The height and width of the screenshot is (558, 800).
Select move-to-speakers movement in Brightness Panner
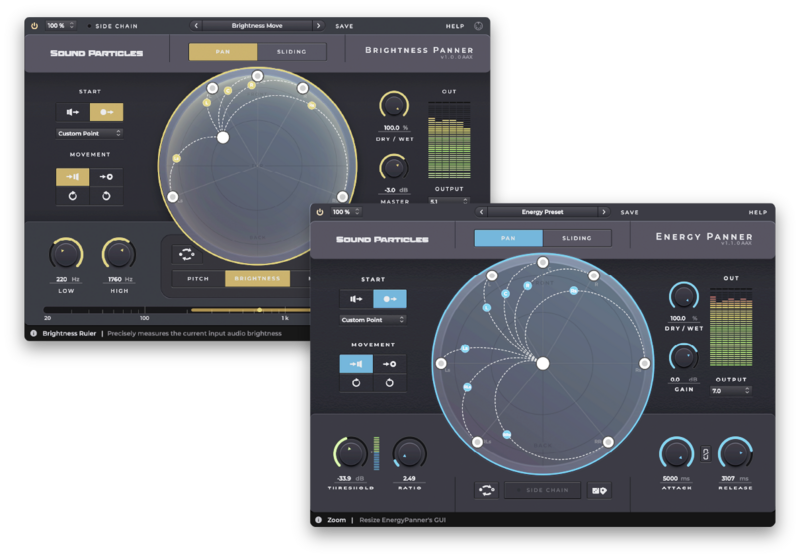coord(72,177)
